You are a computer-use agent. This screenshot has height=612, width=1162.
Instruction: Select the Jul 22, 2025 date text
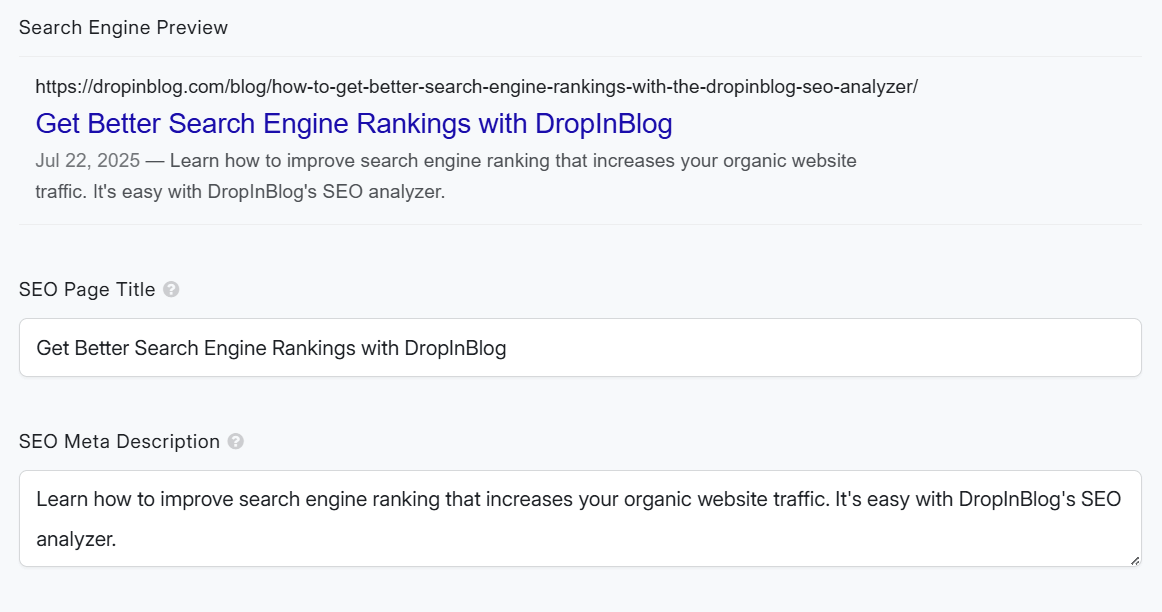tap(87, 161)
